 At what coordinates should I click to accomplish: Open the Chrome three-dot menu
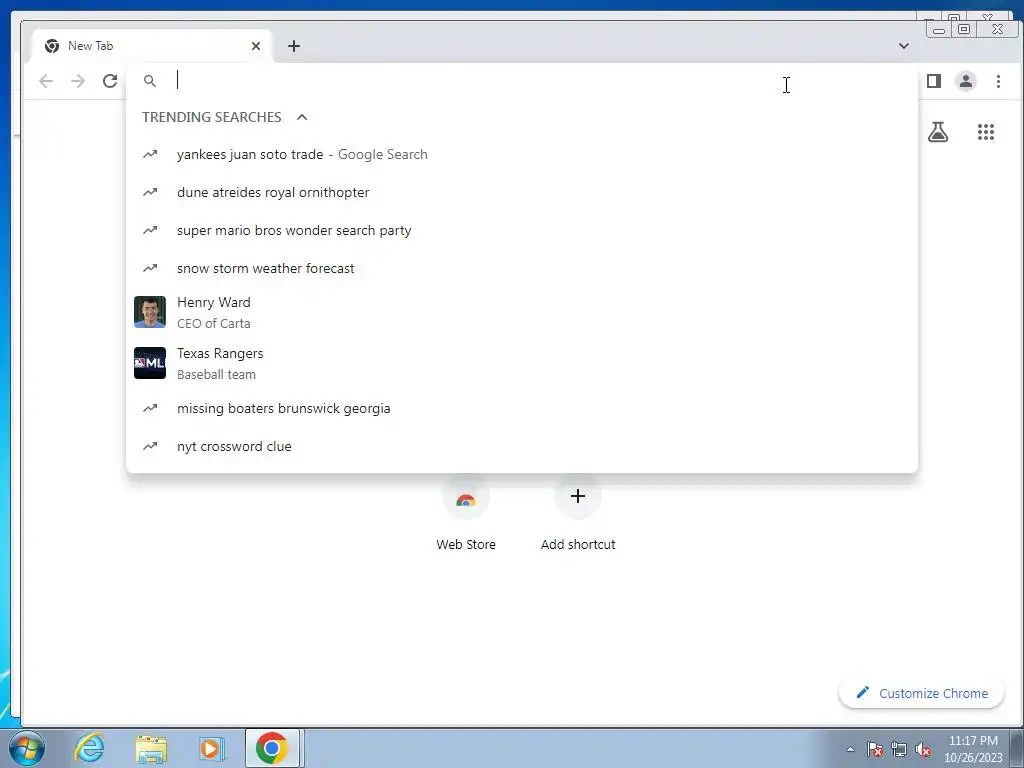(x=998, y=81)
